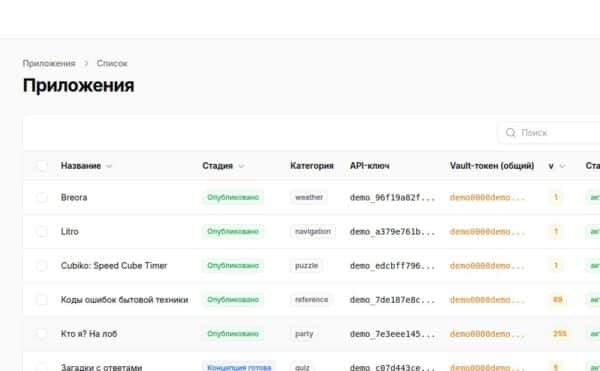Screen dimensions: 600x371
Task: Click Опубликовано badge in Cubiko row
Action: click(233, 265)
